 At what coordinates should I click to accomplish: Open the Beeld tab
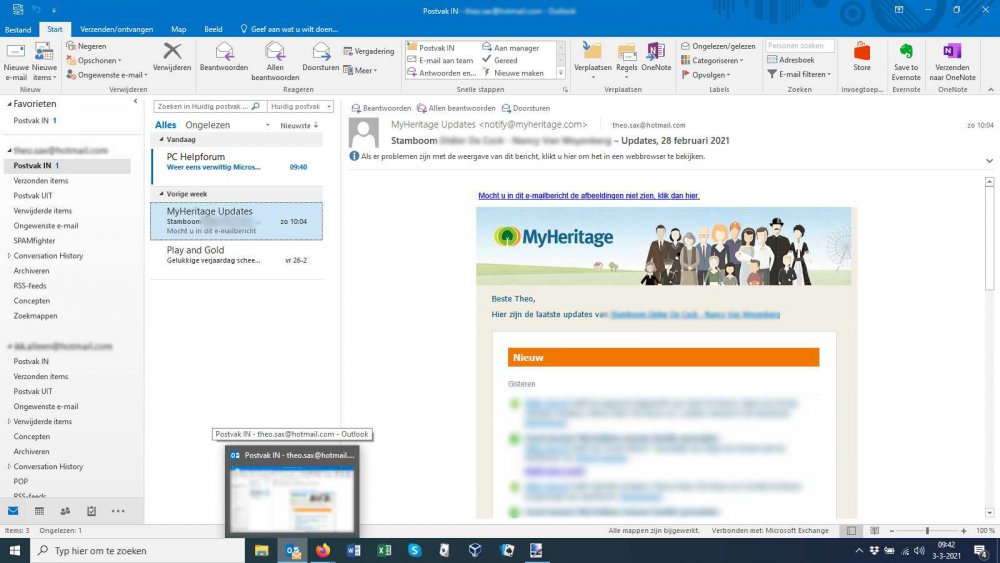tap(213, 29)
